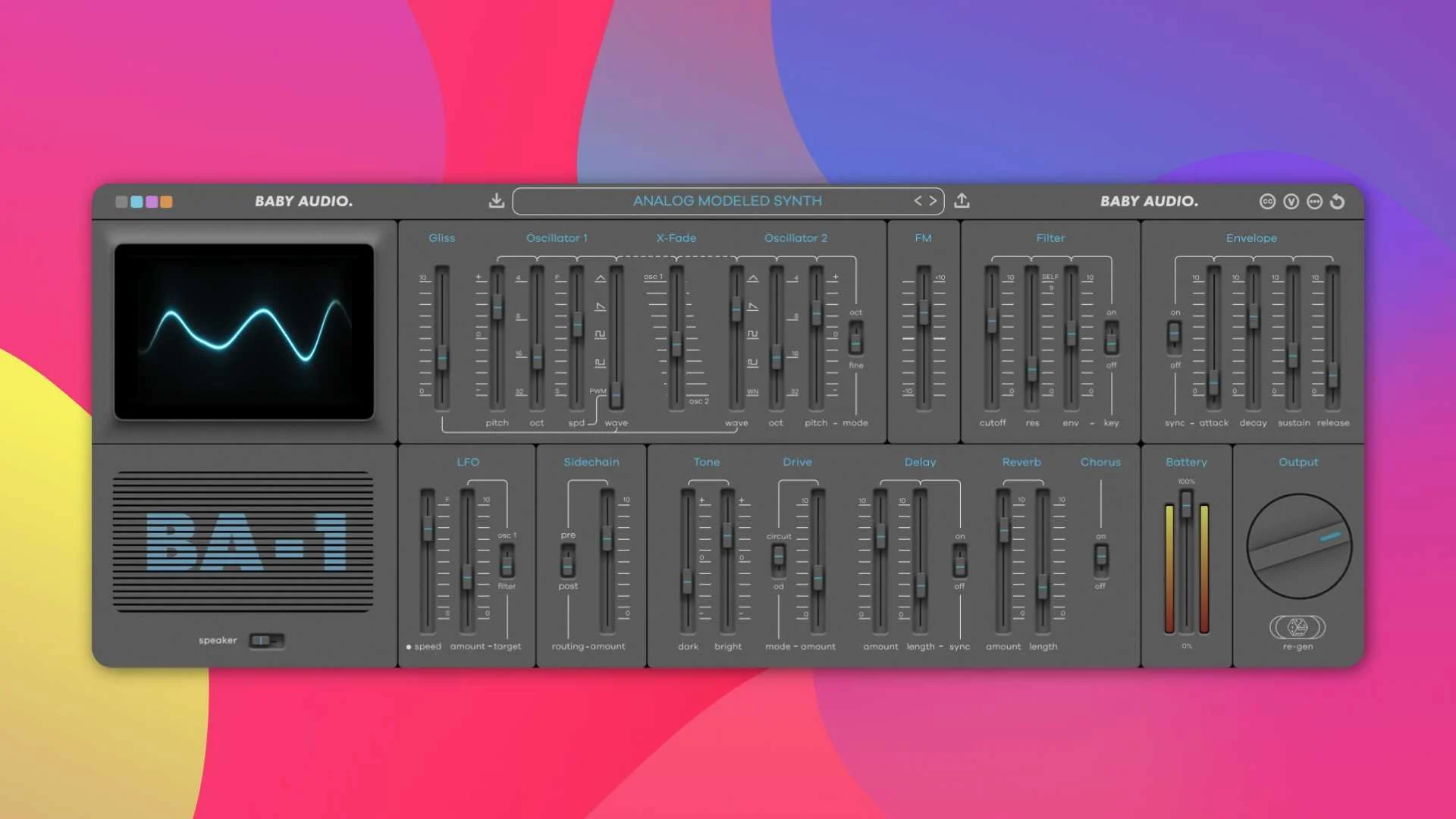The height and width of the screenshot is (819, 1456).
Task: Click the export preset upload icon
Action: click(962, 201)
